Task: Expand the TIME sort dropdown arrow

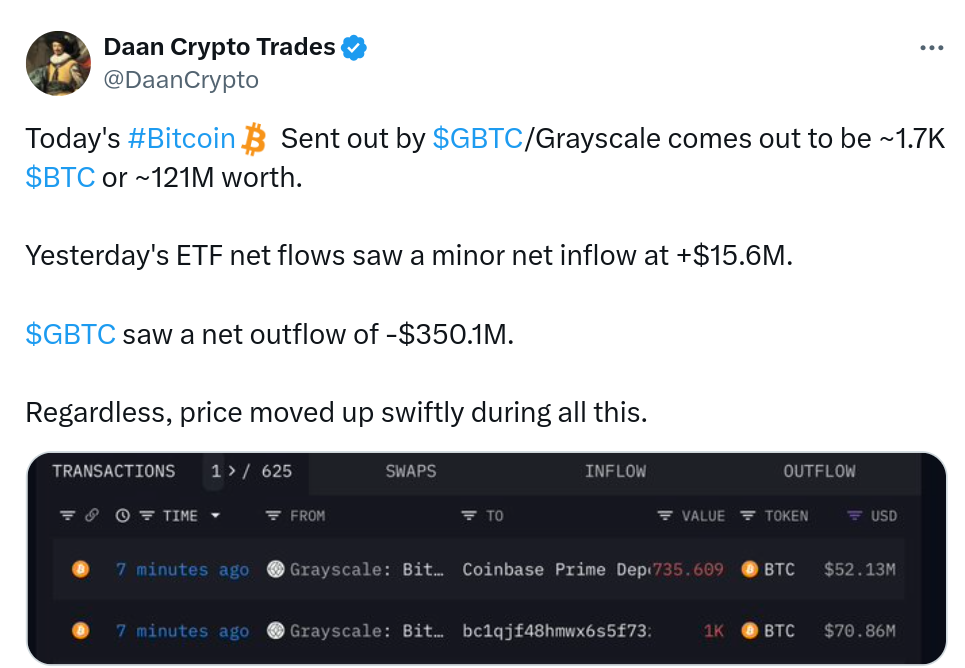Action: (215, 515)
